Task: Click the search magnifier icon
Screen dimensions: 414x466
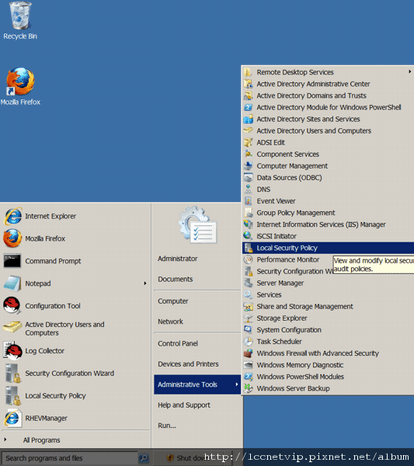Action: (144, 458)
